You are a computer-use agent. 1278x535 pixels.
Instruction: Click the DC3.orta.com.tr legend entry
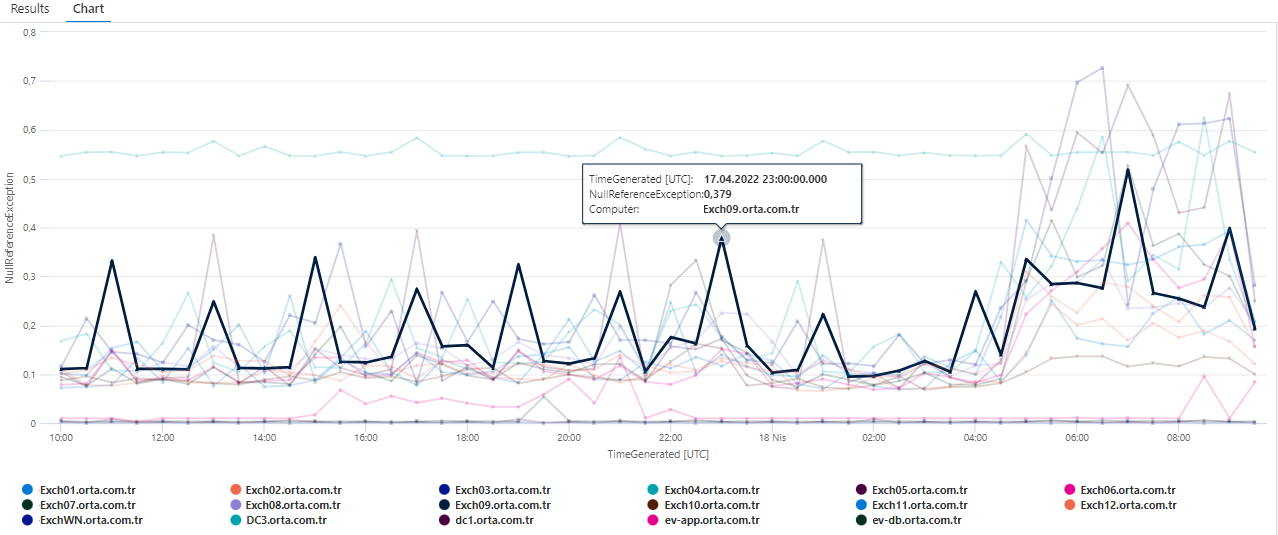[279, 520]
